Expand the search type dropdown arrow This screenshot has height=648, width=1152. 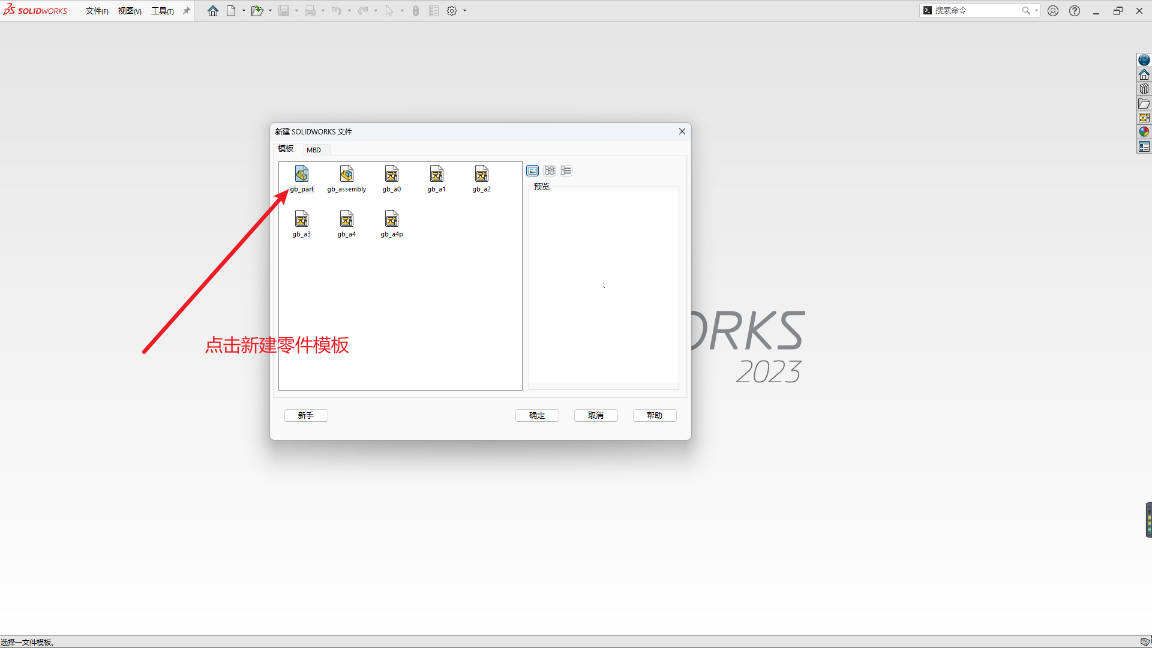1036,10
